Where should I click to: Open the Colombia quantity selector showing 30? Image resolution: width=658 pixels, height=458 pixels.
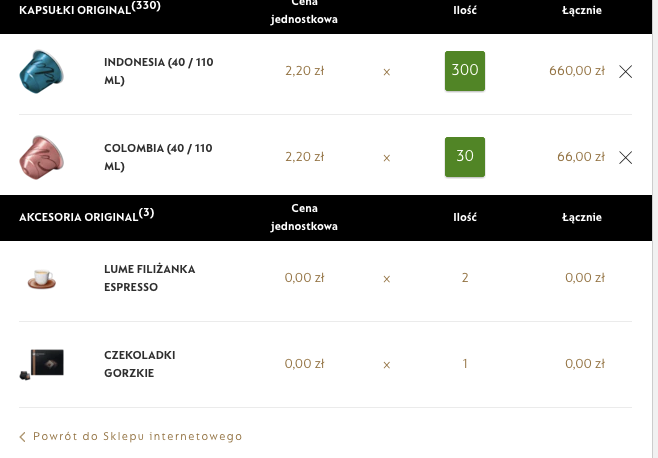(465, 157)
